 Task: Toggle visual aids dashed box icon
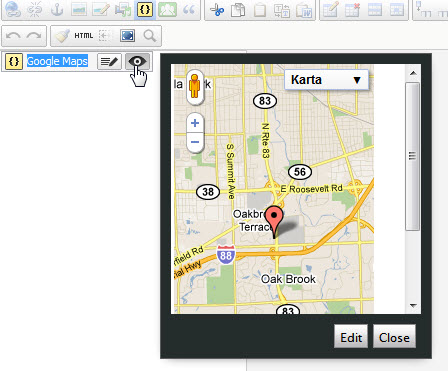click(104, 36)
